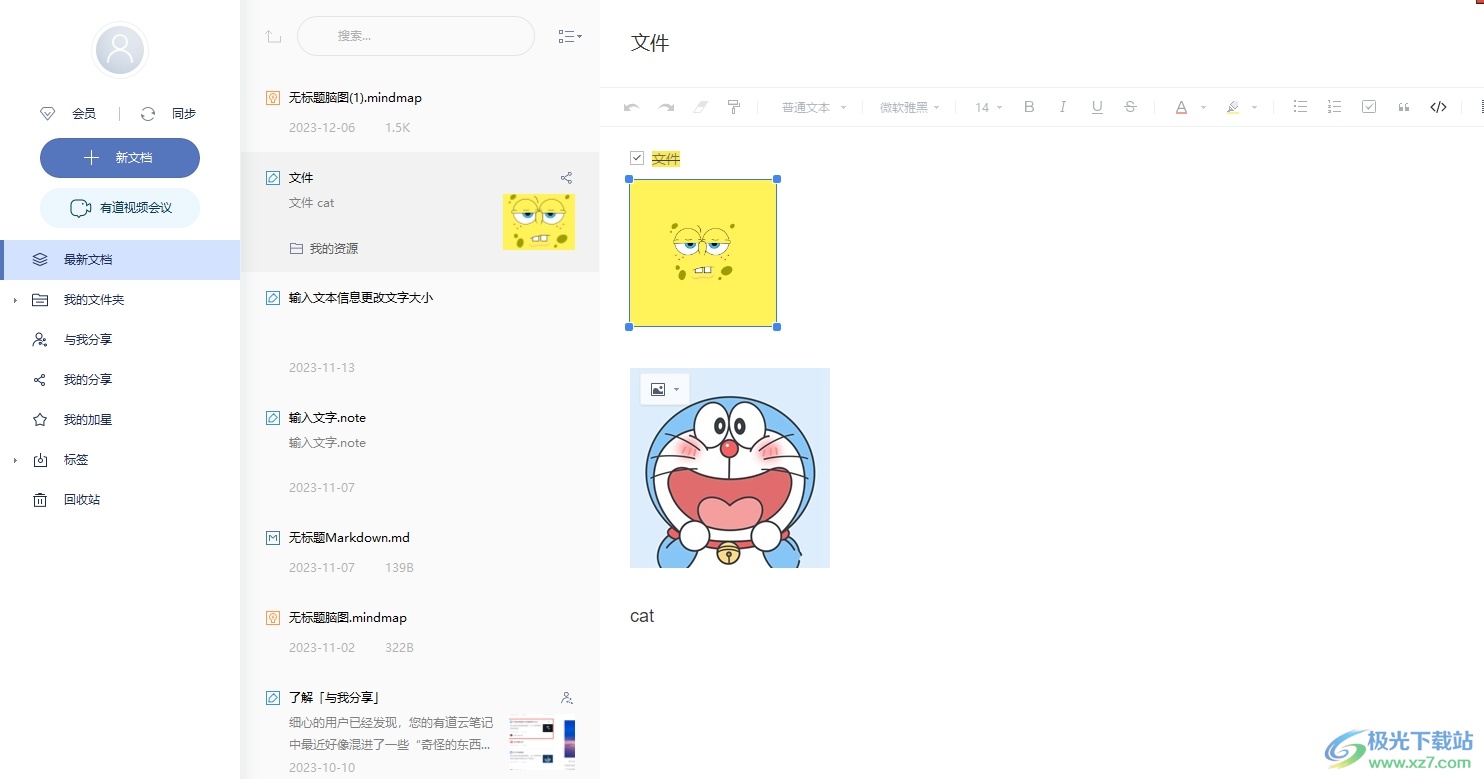The image size is (1484, 779).
Task: Click Markdown icon beside 无标题Markdown.md
Action: 273,538
